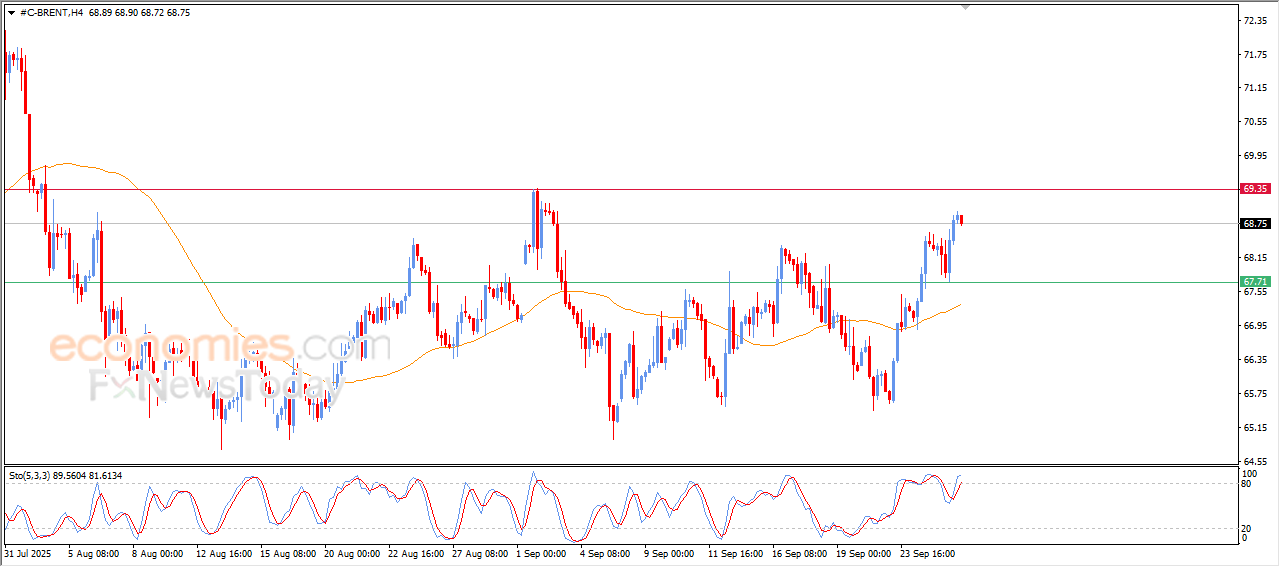Click the 23 Sep 16:00 time label
This screenshot has width=1280, height=567.
click(x=927, y=552)
